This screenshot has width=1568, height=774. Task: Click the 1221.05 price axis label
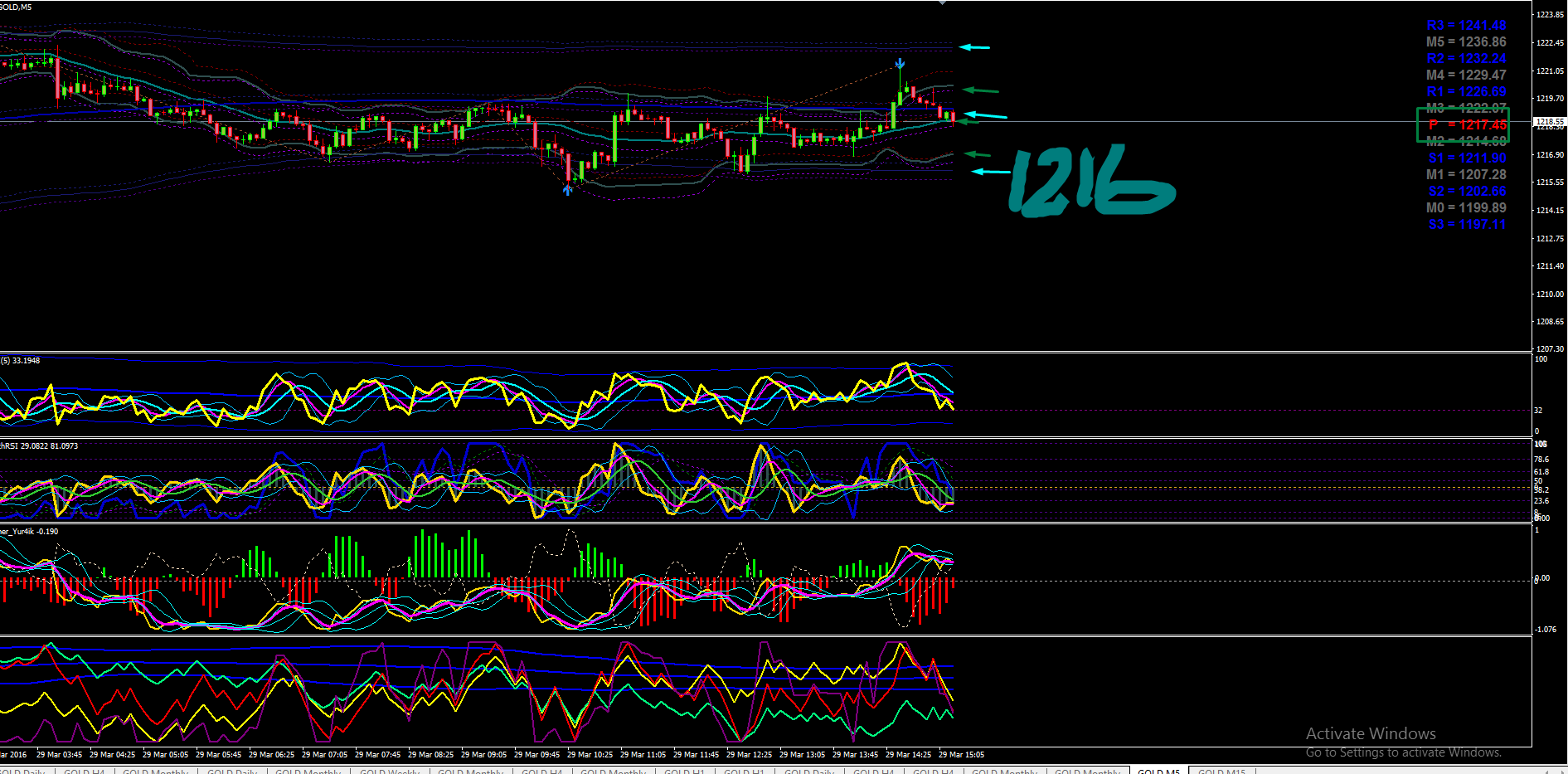1550,71
